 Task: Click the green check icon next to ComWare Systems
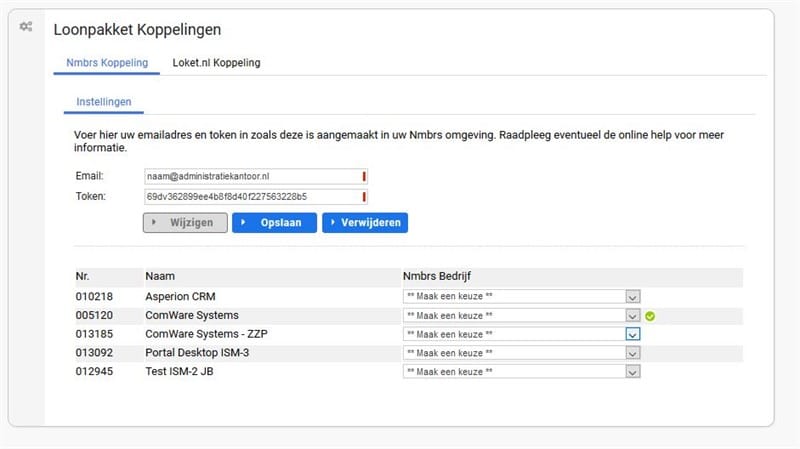point(649,316)
